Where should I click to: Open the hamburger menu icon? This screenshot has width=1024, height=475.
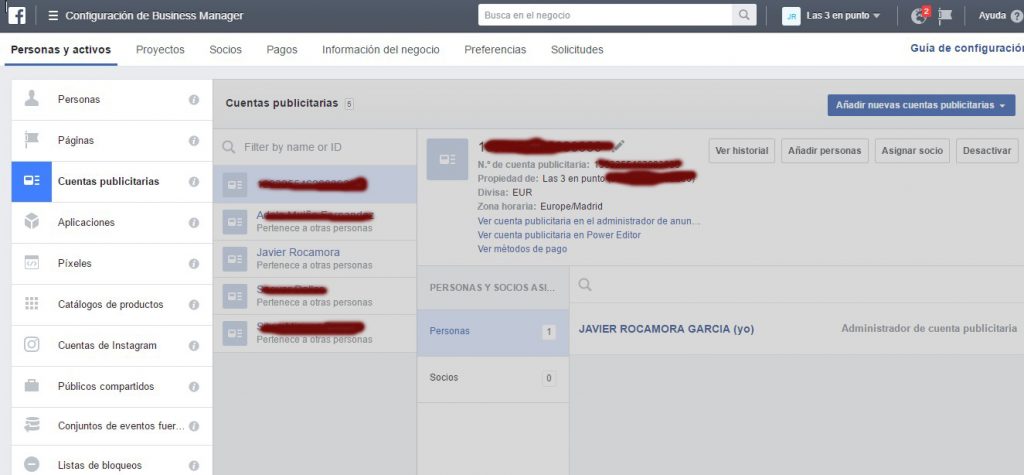[53, 16]
